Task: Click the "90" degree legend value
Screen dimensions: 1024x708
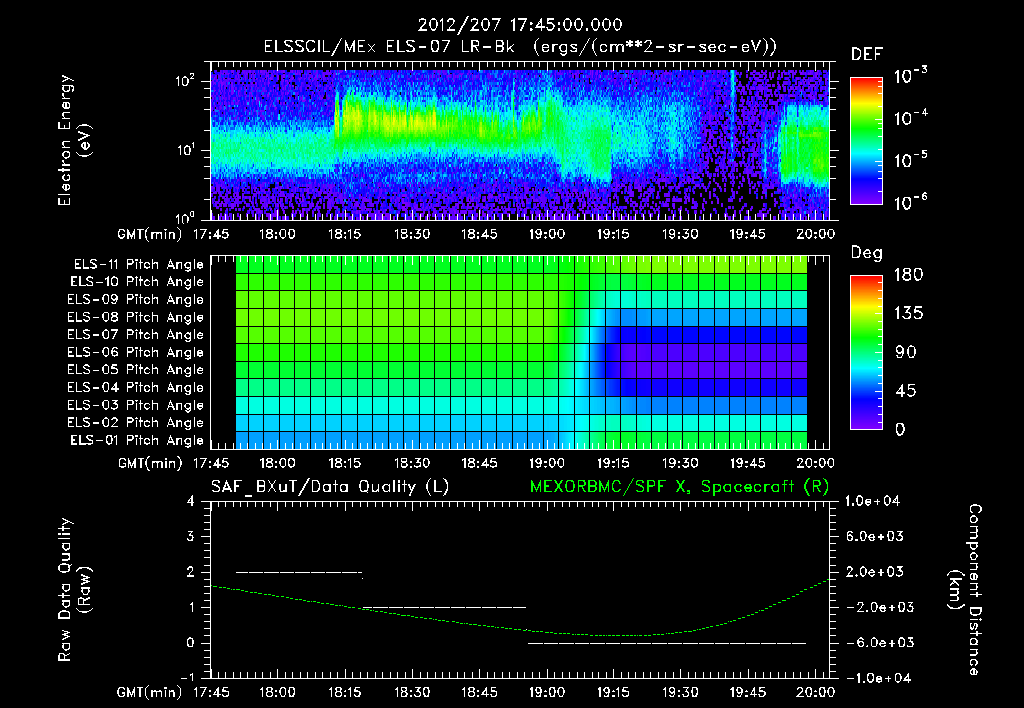Action: click(906, 352)
